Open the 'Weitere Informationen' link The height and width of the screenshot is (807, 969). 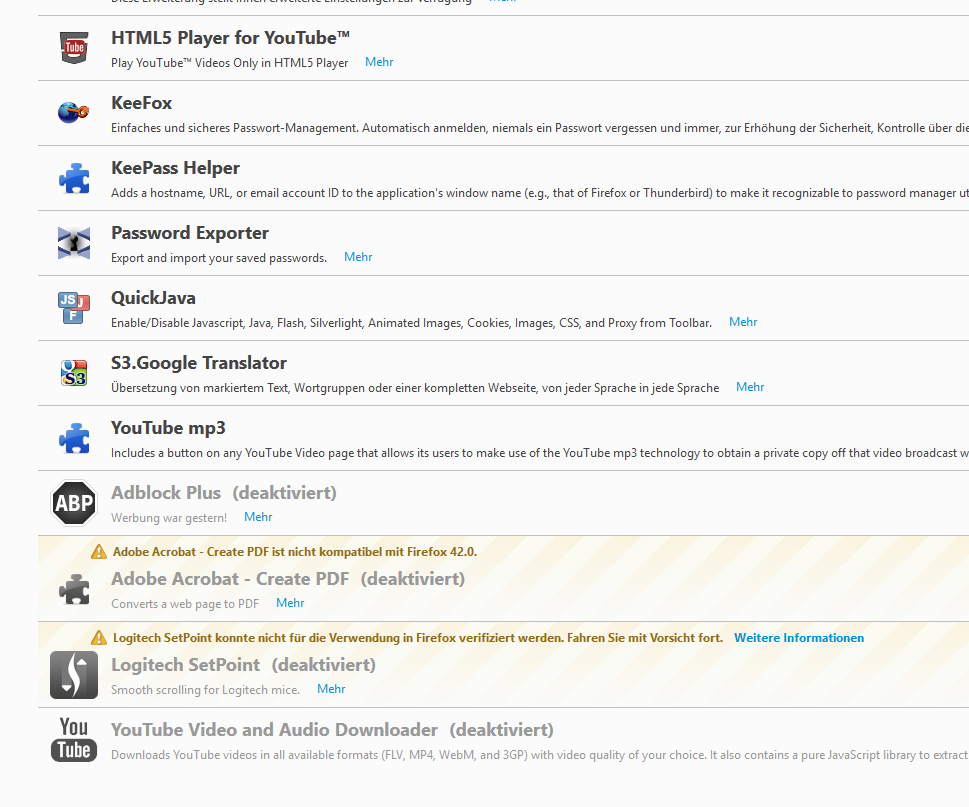(799, 638)
